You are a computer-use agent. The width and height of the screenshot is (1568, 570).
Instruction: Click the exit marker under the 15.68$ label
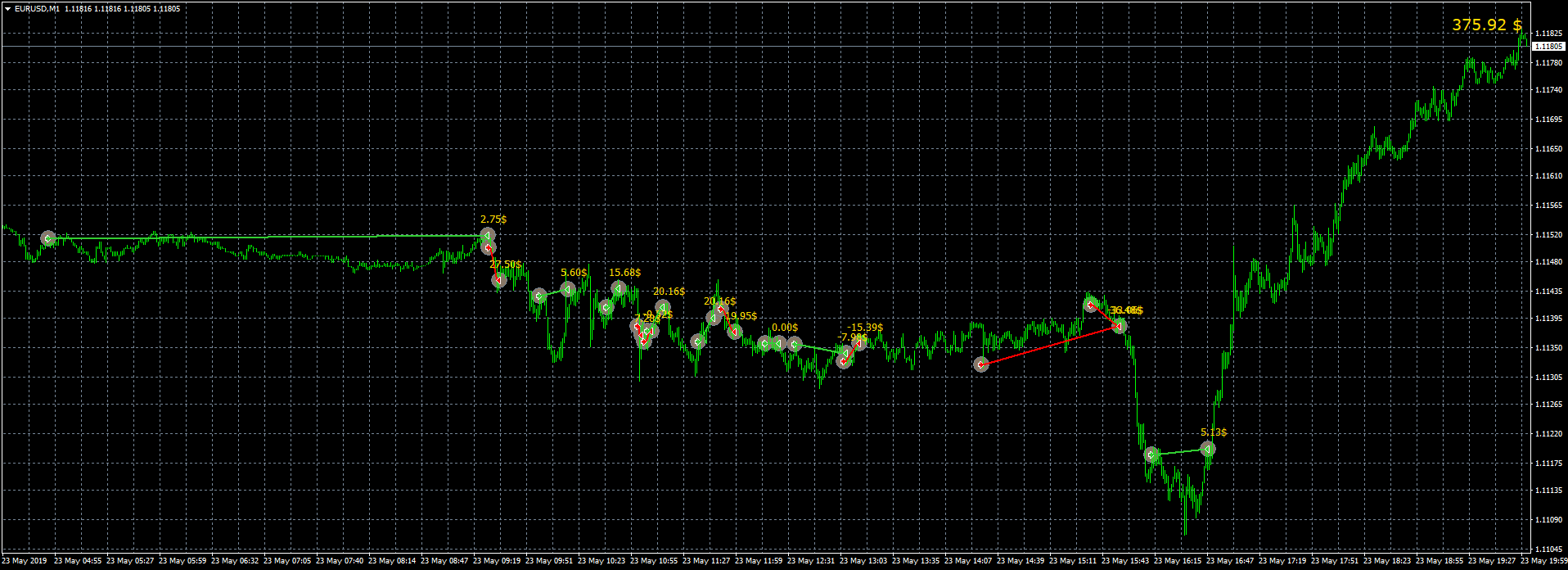click(x=619, y=288)
